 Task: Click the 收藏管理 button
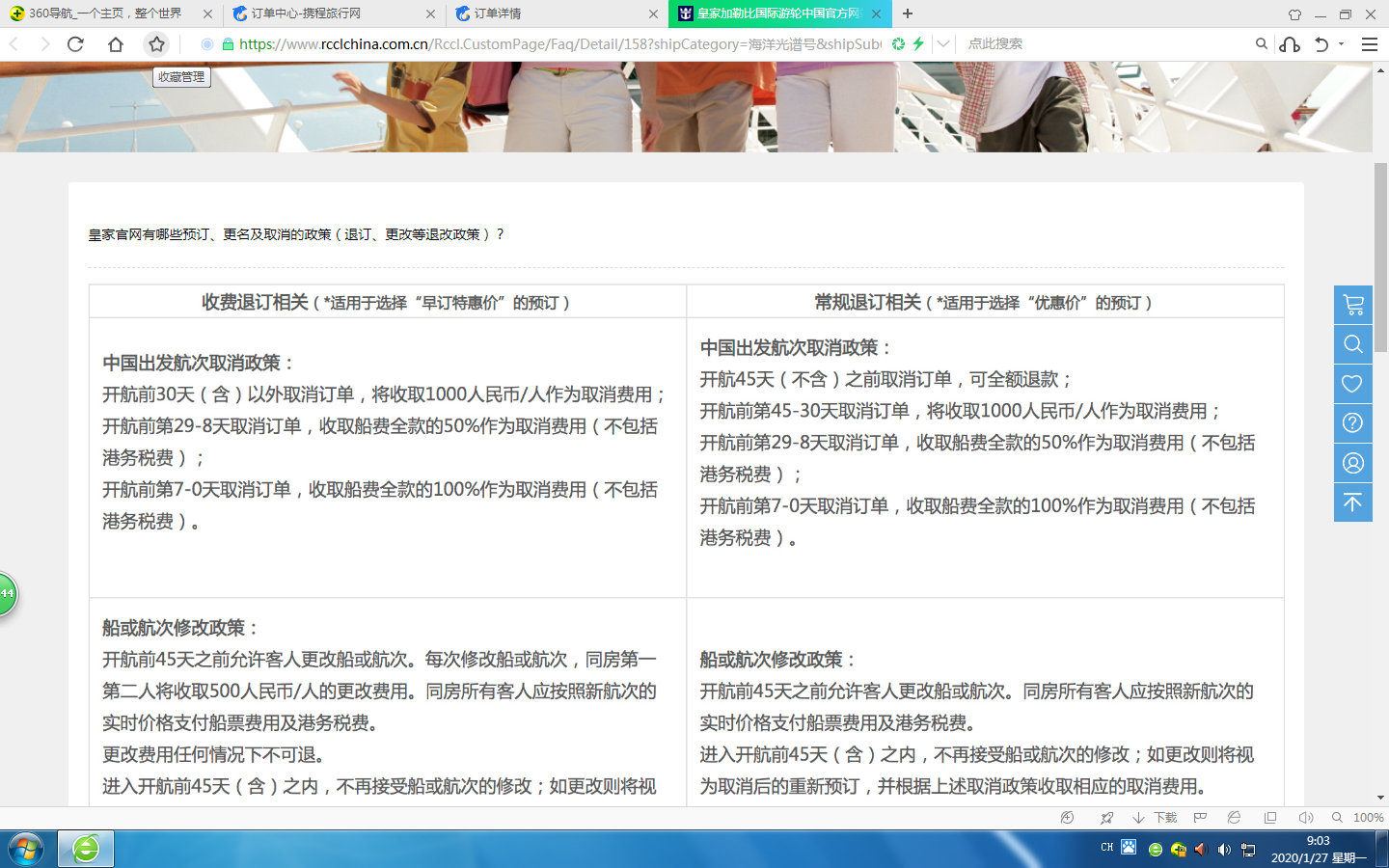tap(181, 77)
